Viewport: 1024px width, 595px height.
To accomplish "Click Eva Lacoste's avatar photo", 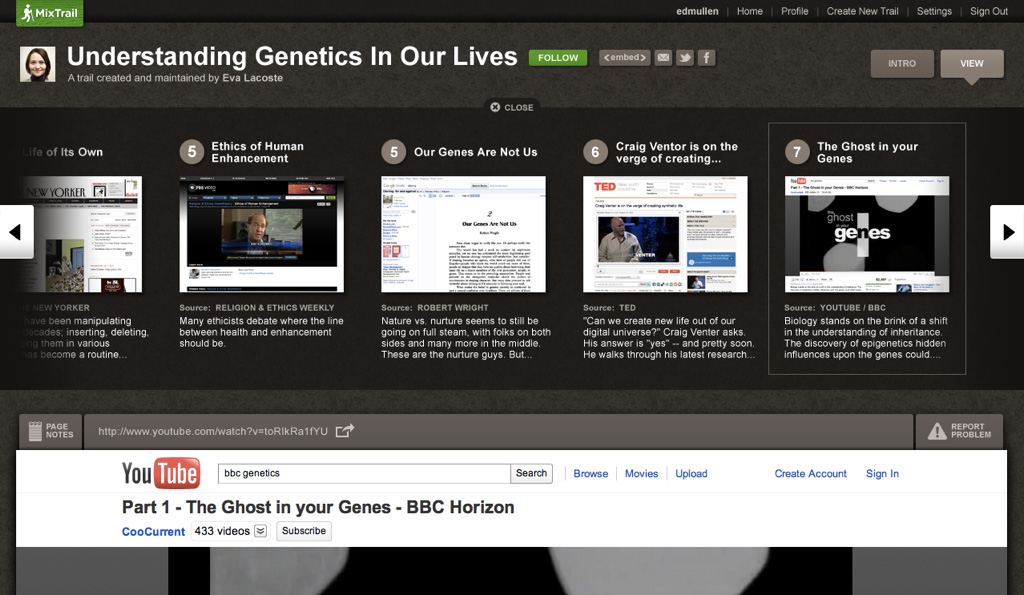I will pyautogui.click(x=37, y=64).
